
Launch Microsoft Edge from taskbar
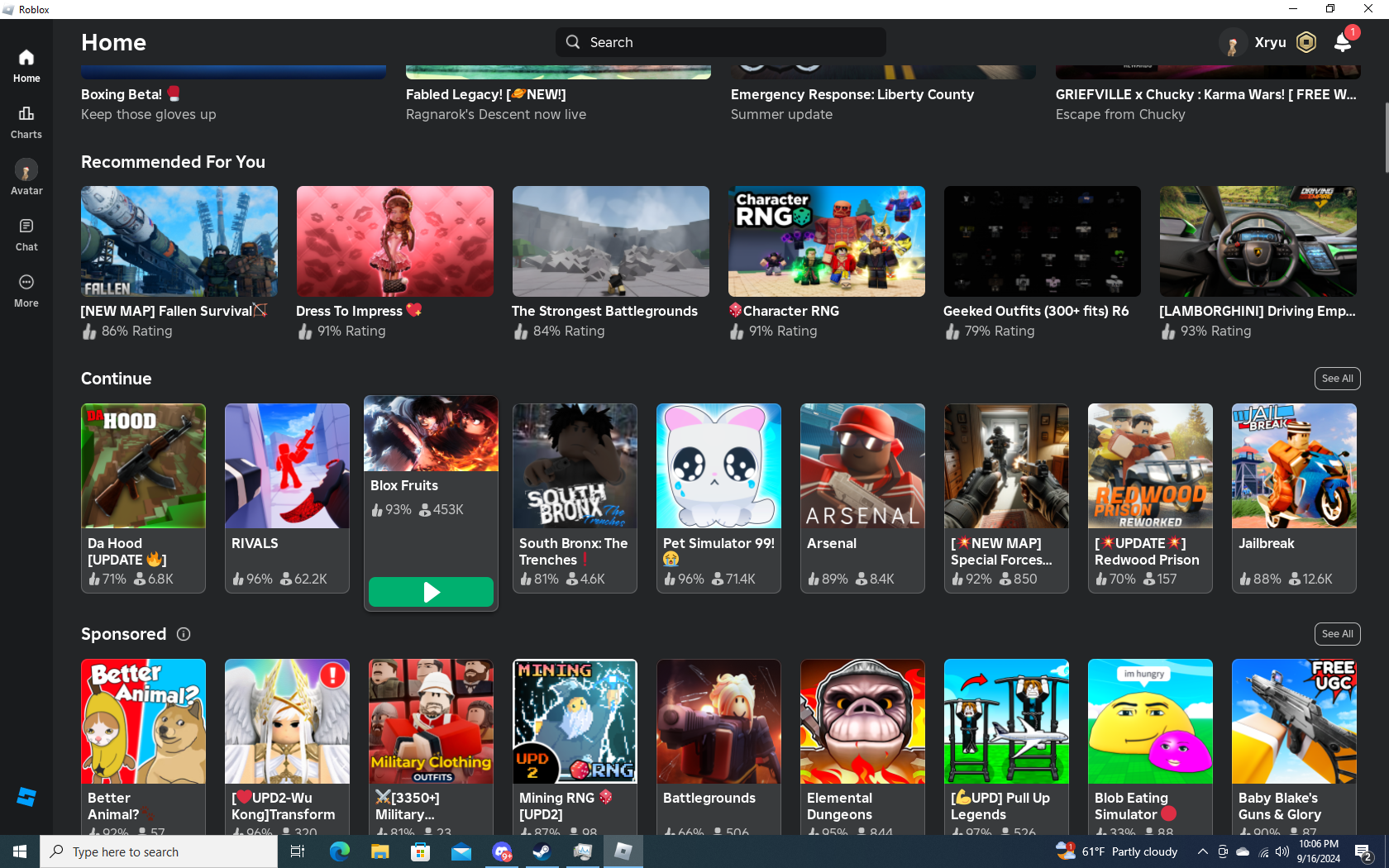pyautogui.click(x=339, y=851)
